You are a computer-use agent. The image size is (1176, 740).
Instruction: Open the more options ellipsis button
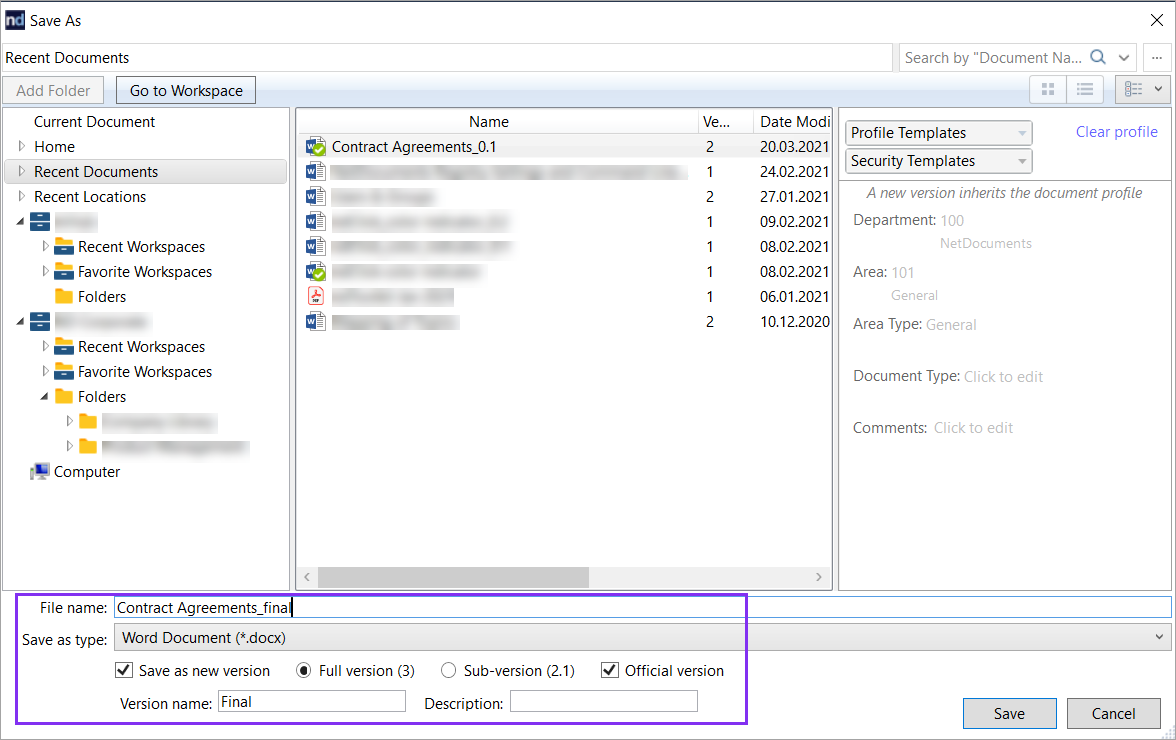point(1156,58)
